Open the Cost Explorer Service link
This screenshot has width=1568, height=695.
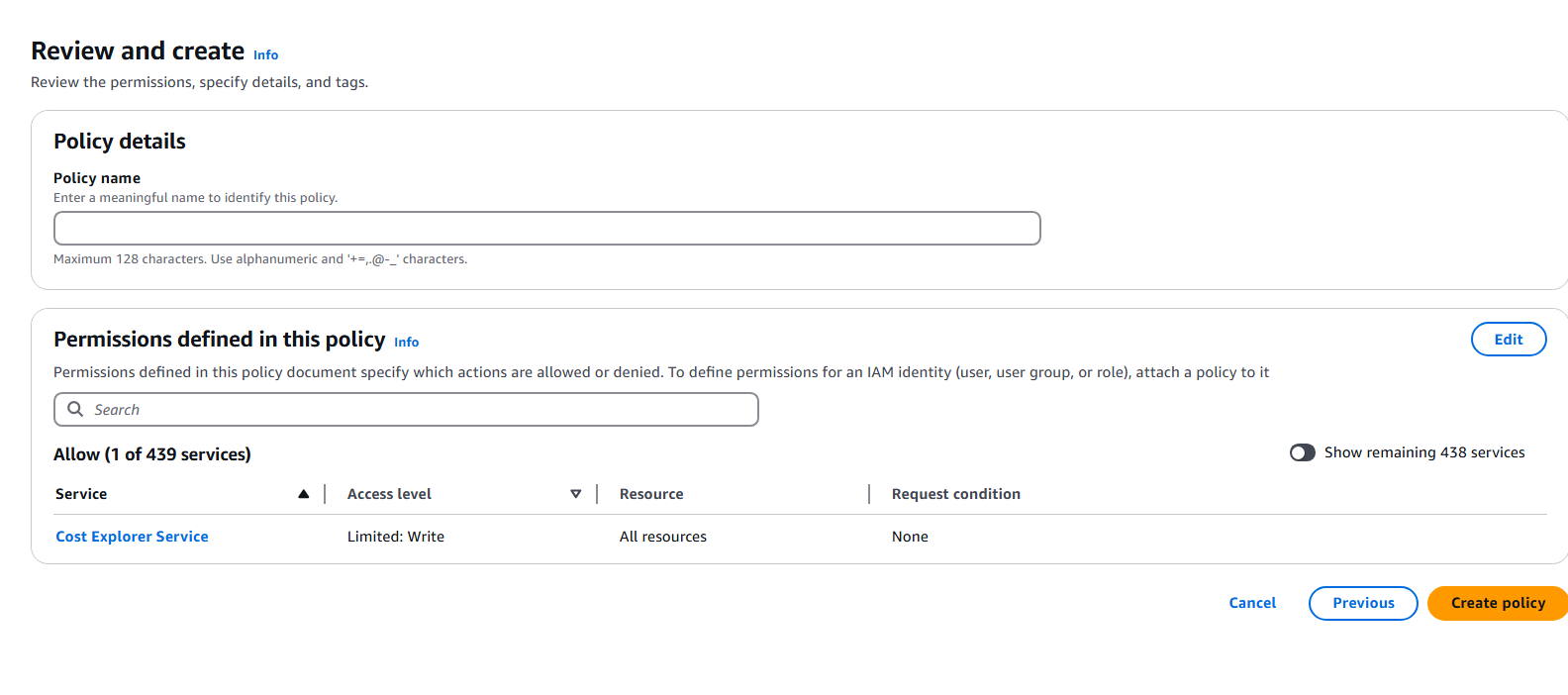click(x=132, y=537)
